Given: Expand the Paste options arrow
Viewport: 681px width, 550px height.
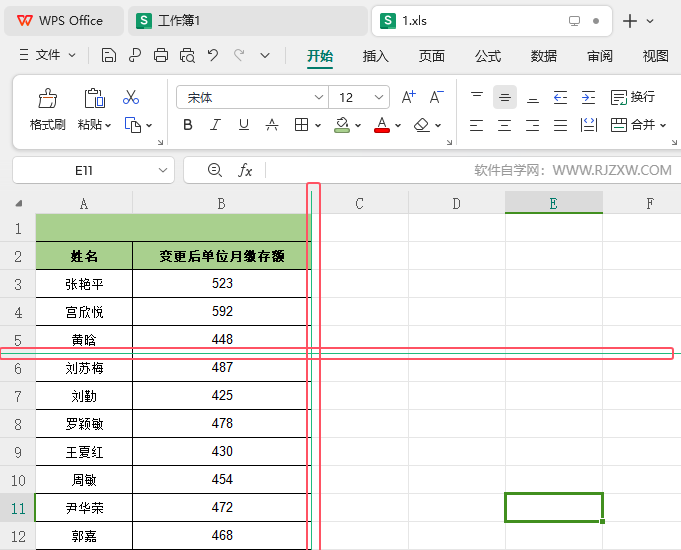Looking at the screenshot, I should (x=108, y=125).
